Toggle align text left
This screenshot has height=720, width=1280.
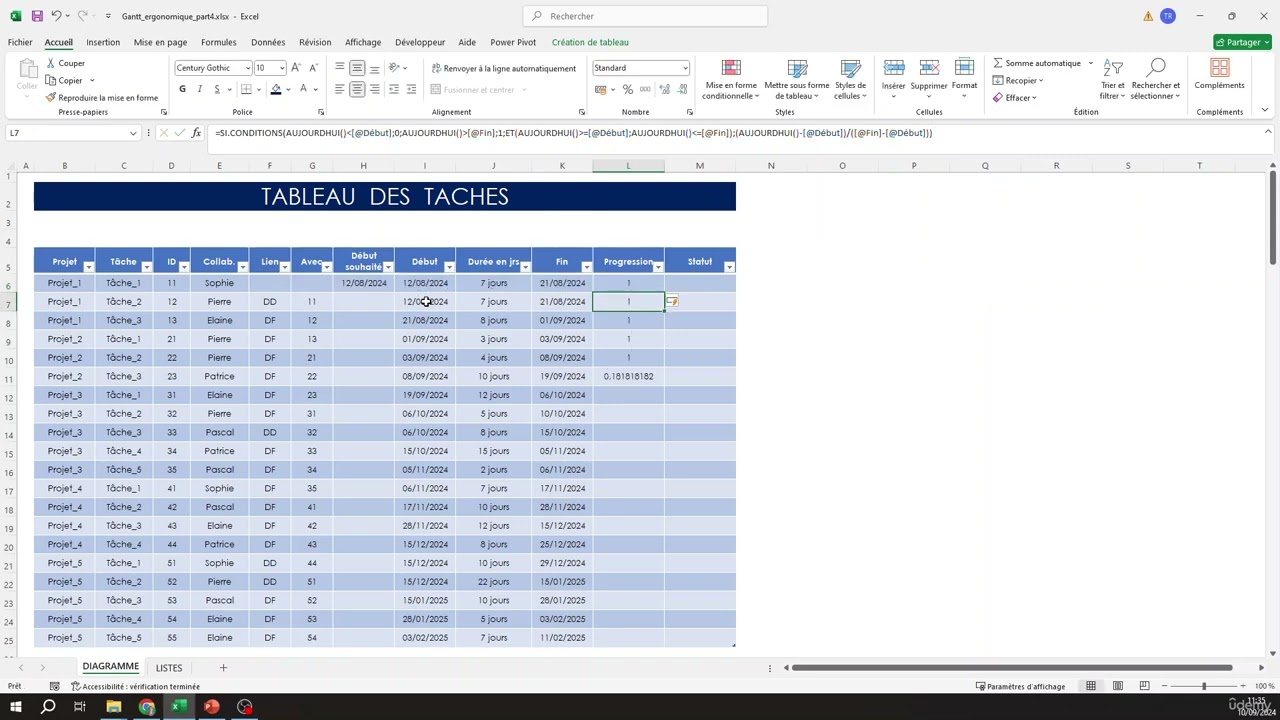(x=340, y=90)
